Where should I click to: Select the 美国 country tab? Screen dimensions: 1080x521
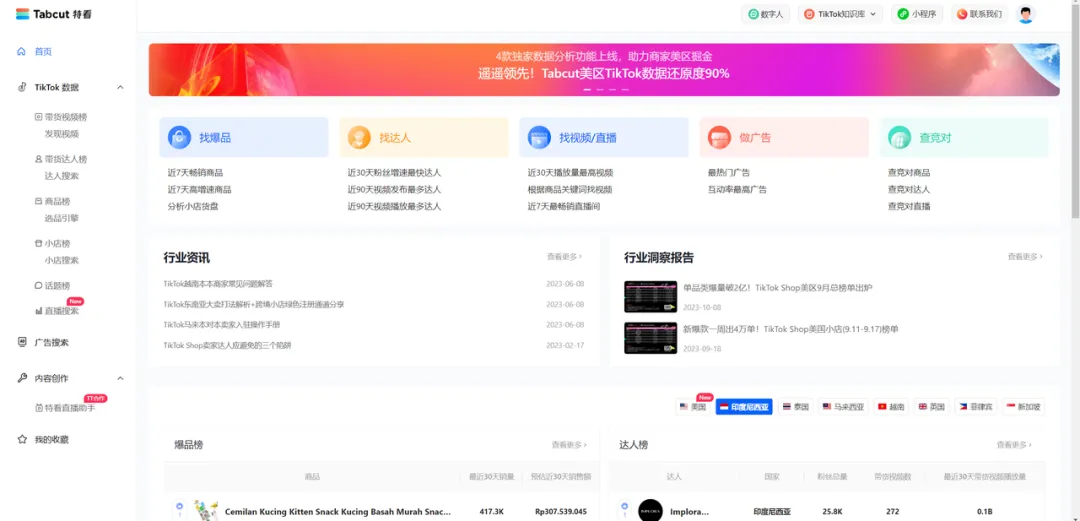[693, 407]
